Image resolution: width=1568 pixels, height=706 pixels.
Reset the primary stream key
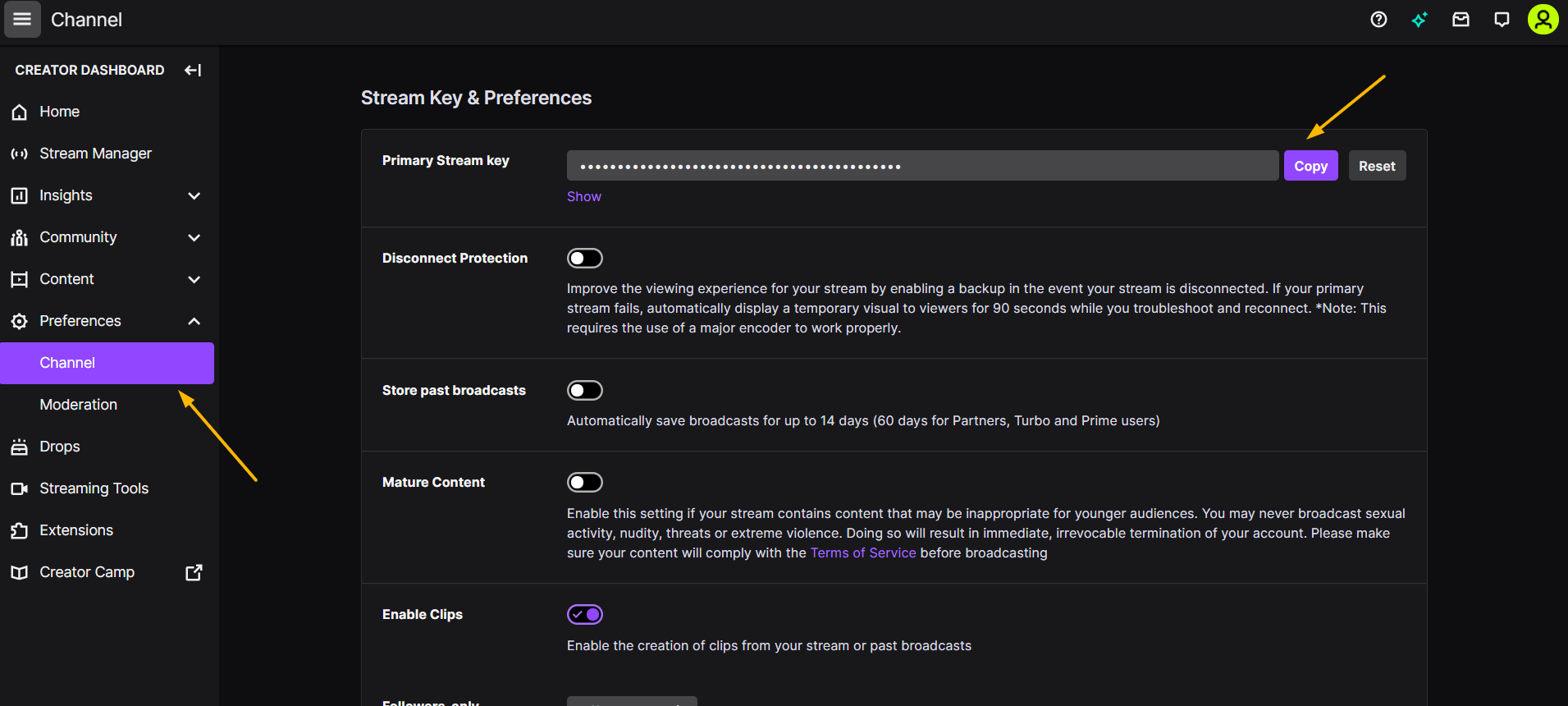tap(1377, 166)
